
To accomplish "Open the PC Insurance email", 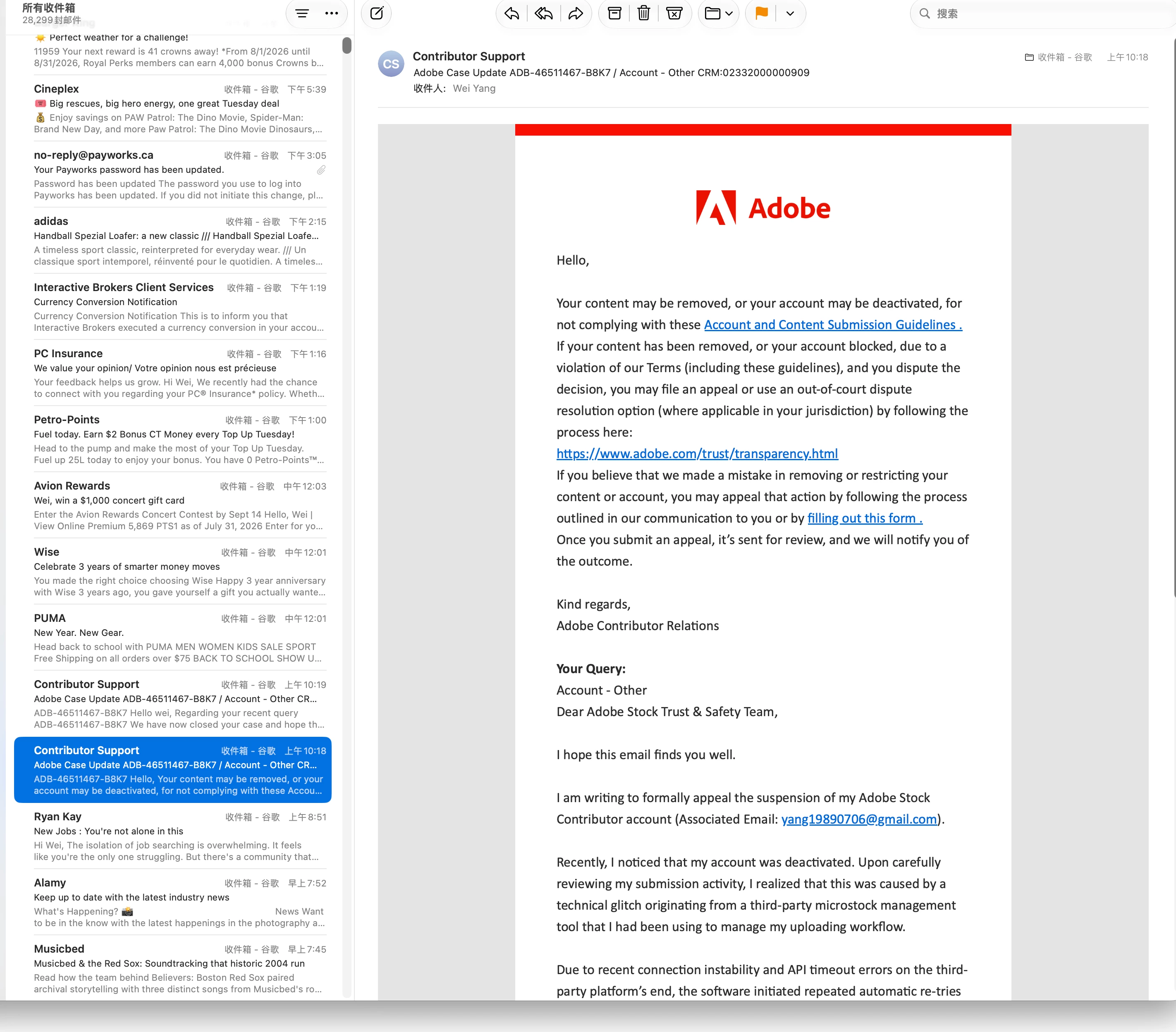I will pyautogui.click(x=179, y=373).
